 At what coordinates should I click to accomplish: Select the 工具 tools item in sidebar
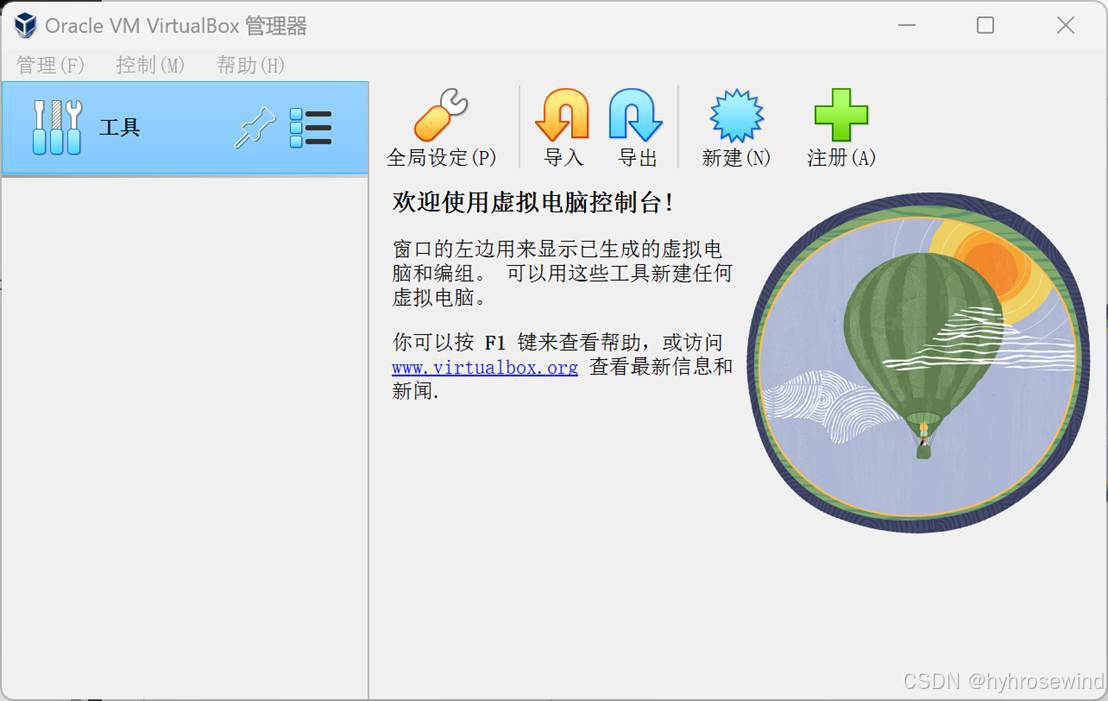coord(184,128)
